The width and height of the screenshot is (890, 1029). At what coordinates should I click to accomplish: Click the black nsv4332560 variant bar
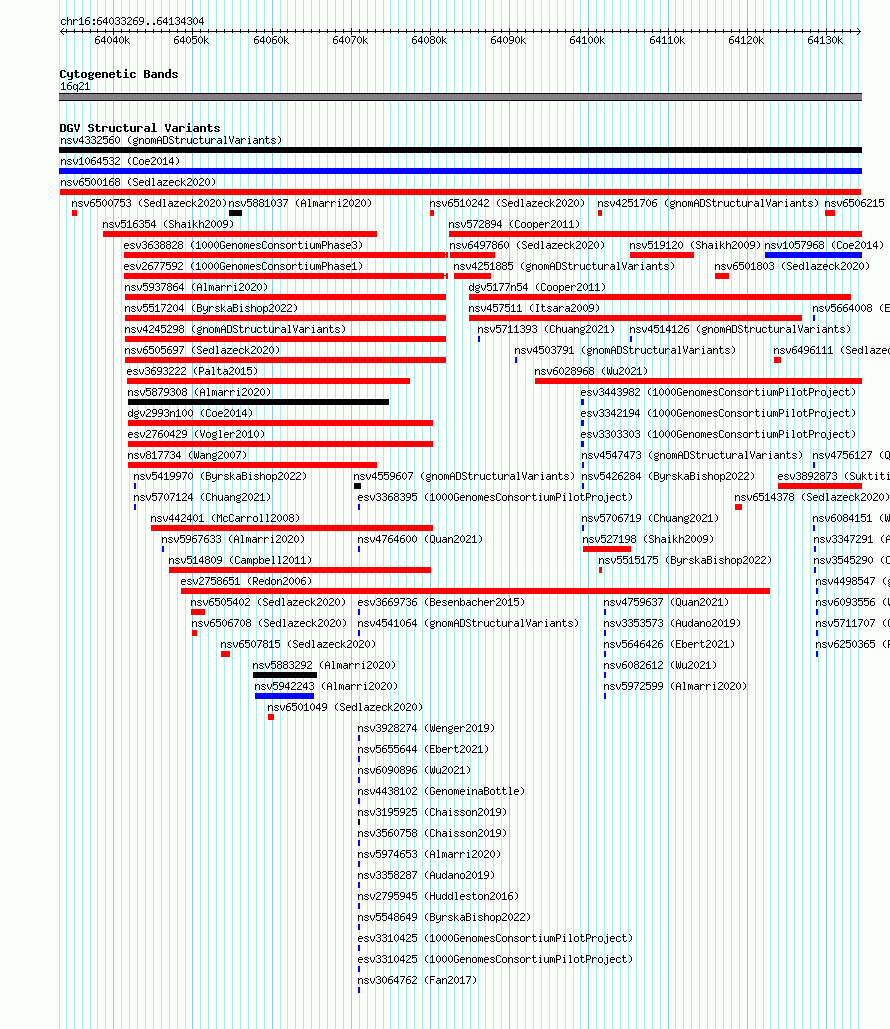point(460,150)
